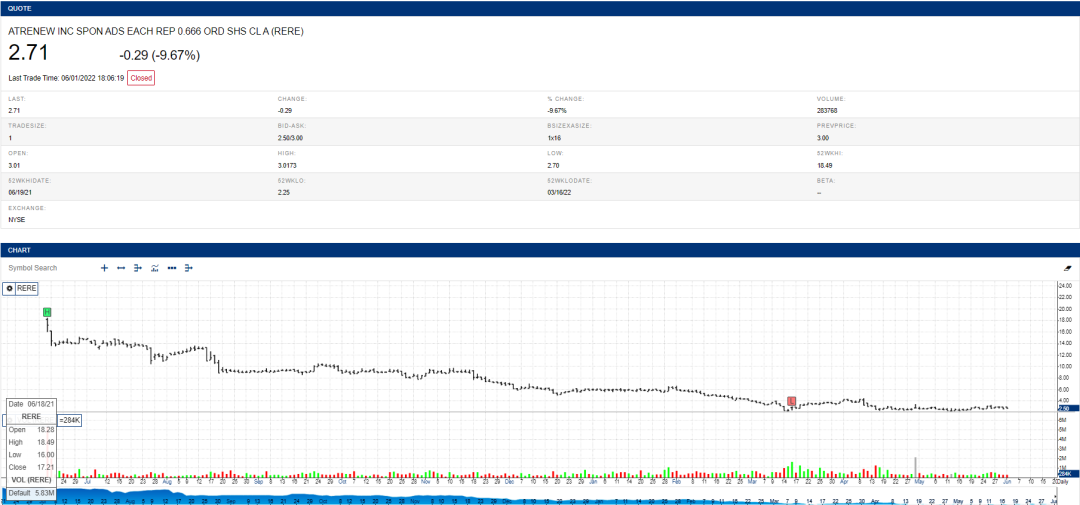Screen dimensions: 1080x505
Task: Click the 52WKLODATE value 03/16/22
Action: click(557, 192)
